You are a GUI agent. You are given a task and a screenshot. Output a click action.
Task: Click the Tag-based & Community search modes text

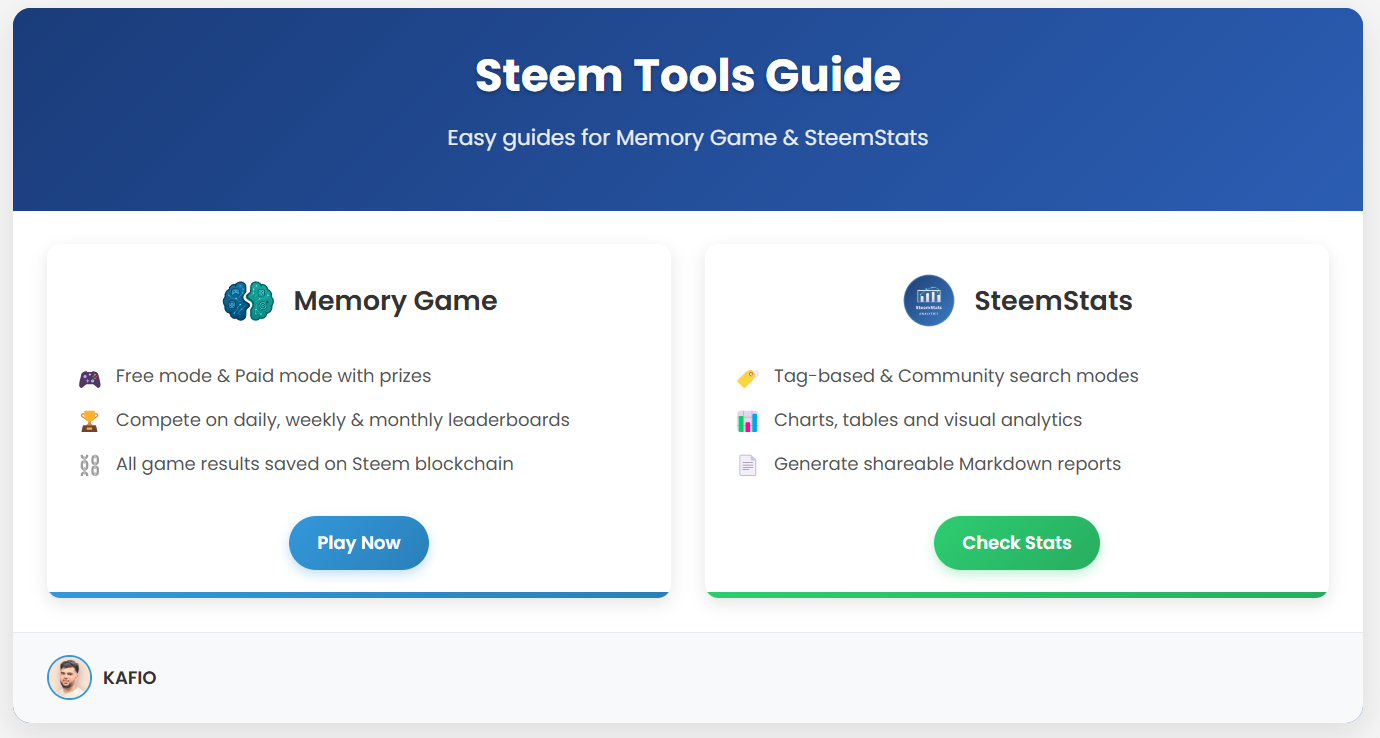pos(956,376)
